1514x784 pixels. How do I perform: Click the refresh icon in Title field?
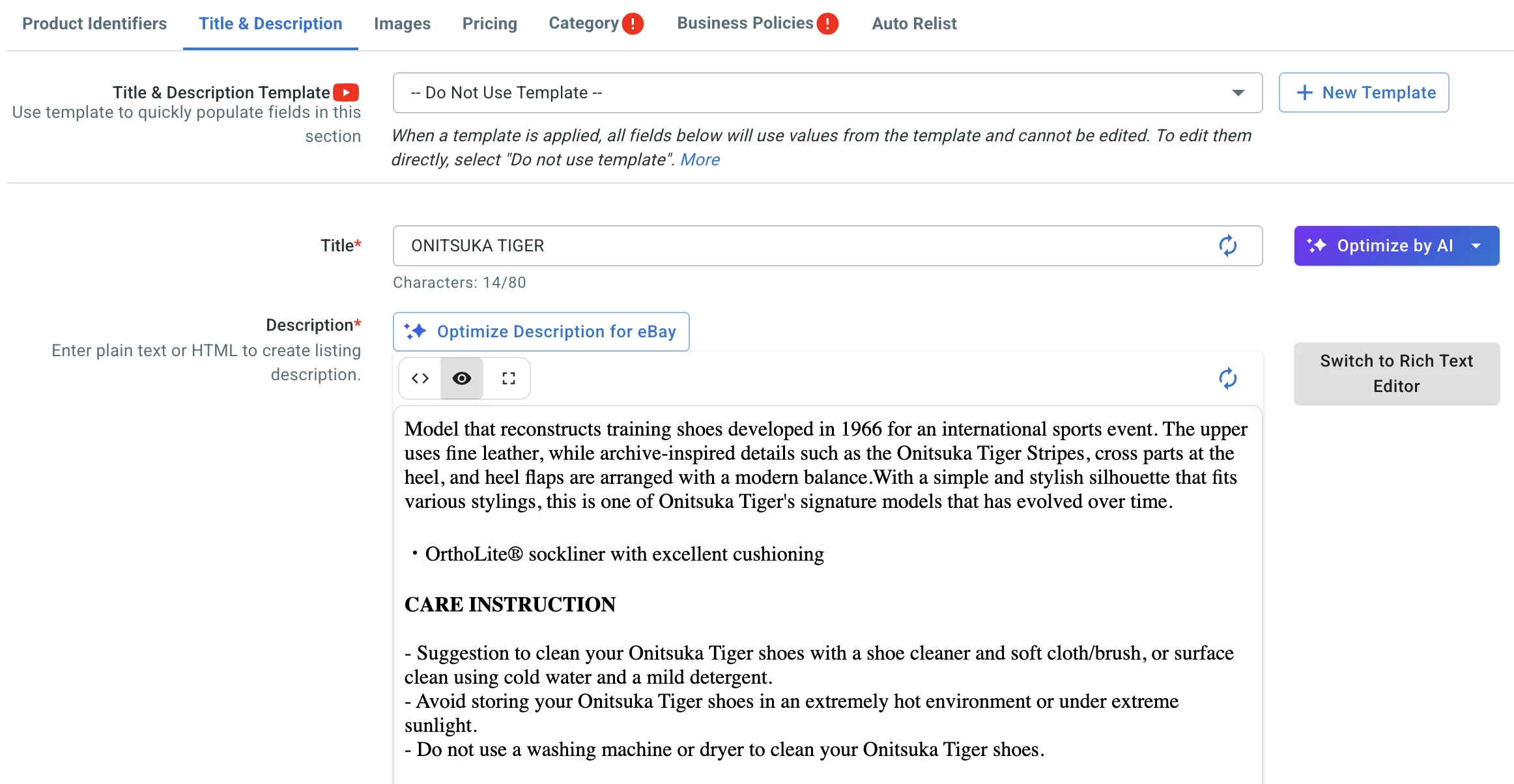[x=1227, y=245]
